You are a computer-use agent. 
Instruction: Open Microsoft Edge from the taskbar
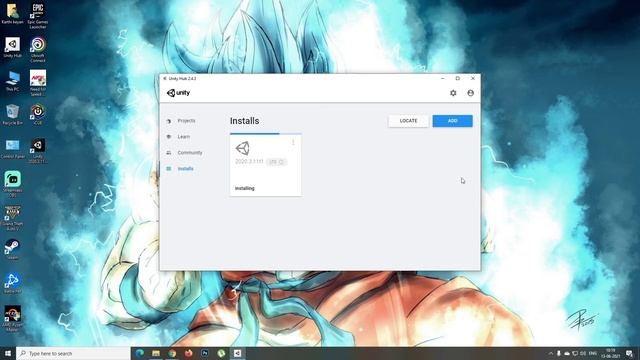[x=140, y=353]
